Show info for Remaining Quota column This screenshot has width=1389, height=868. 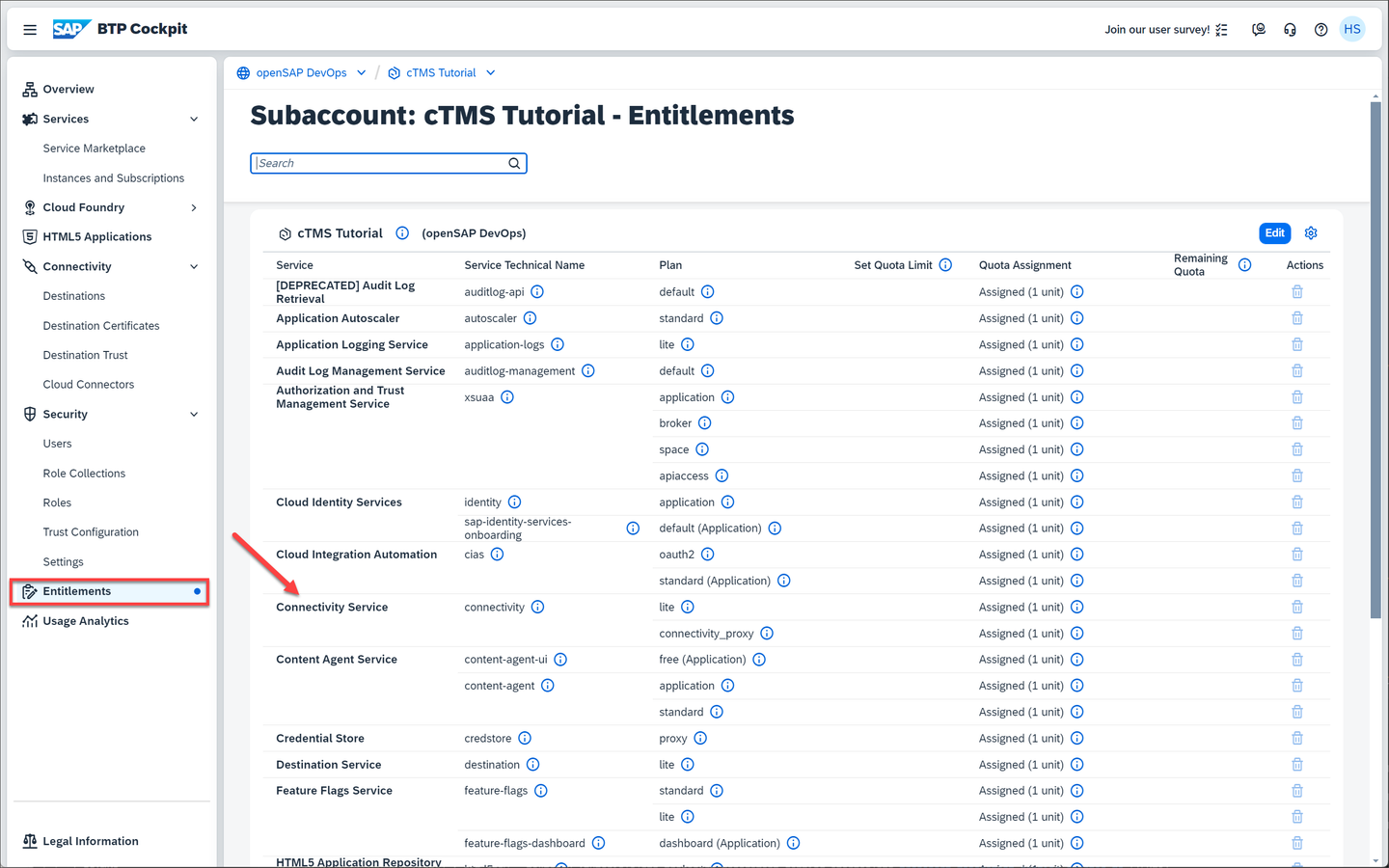click(x=1244, y=265)
